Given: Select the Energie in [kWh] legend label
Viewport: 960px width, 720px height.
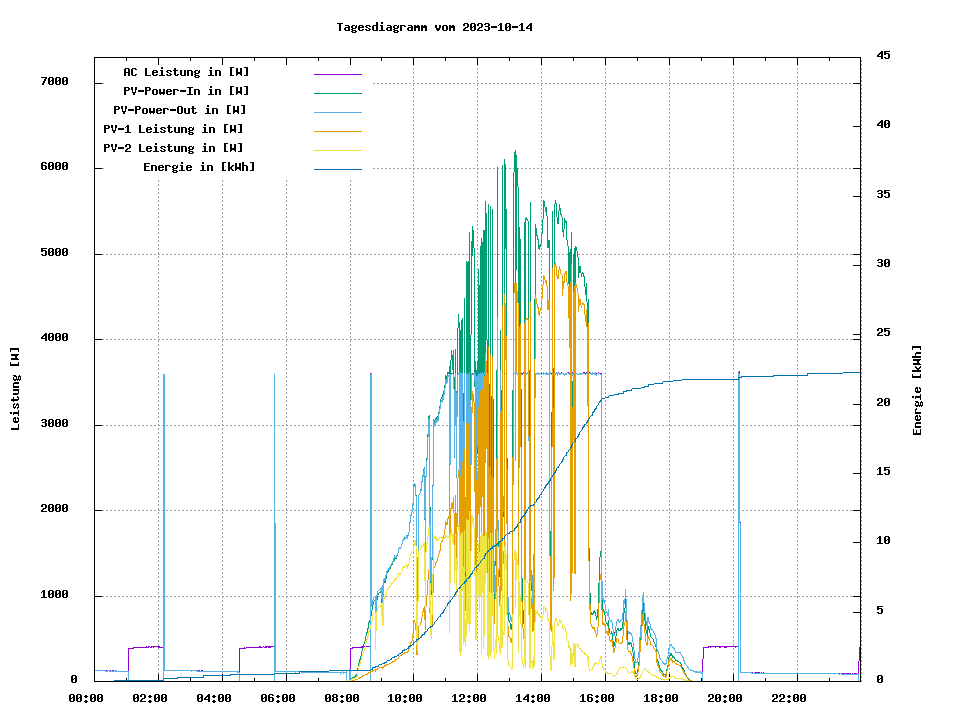Looking at the screenshot, I should click(199, 167).
